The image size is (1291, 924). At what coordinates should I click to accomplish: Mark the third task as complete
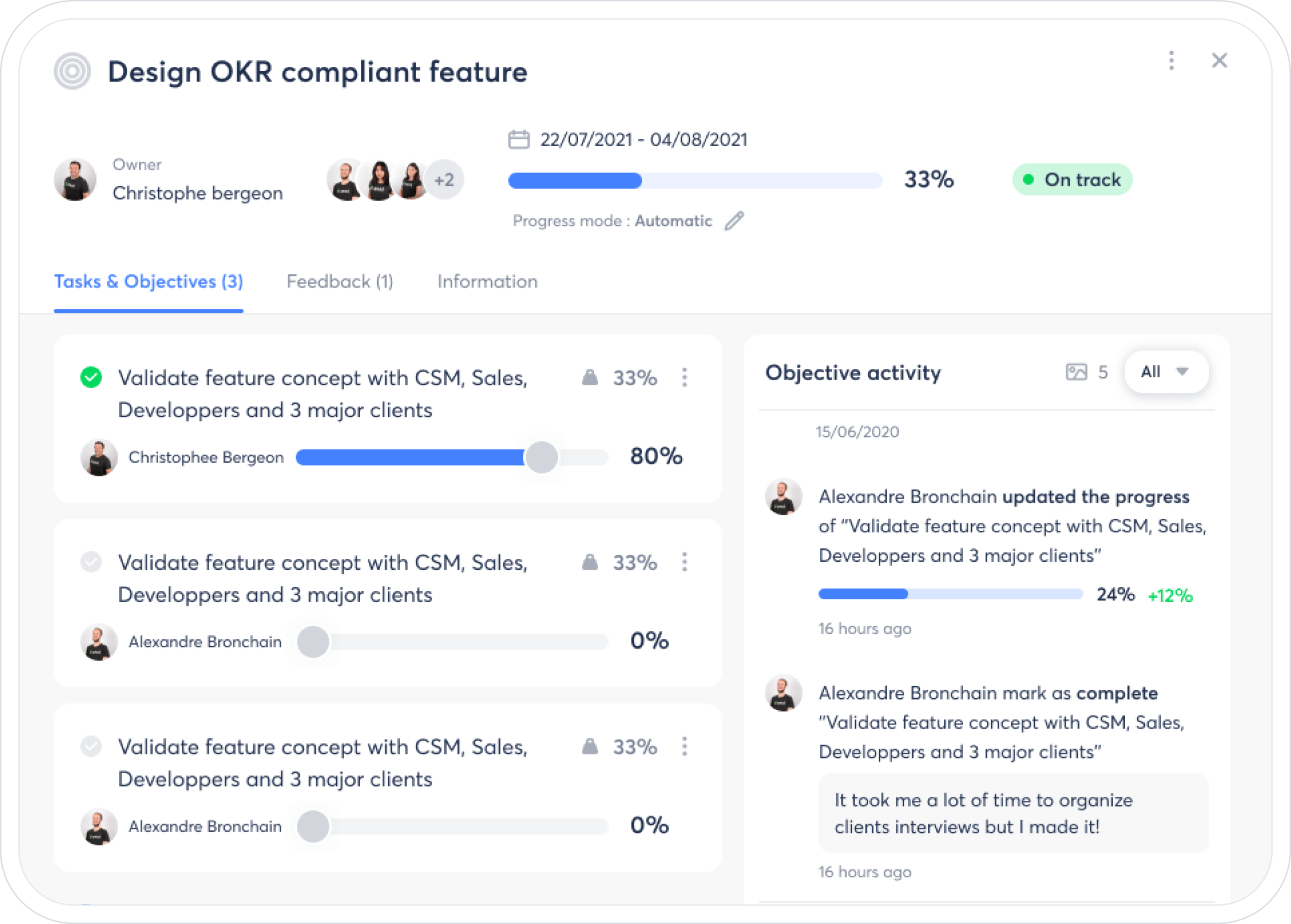coord(91,746)
